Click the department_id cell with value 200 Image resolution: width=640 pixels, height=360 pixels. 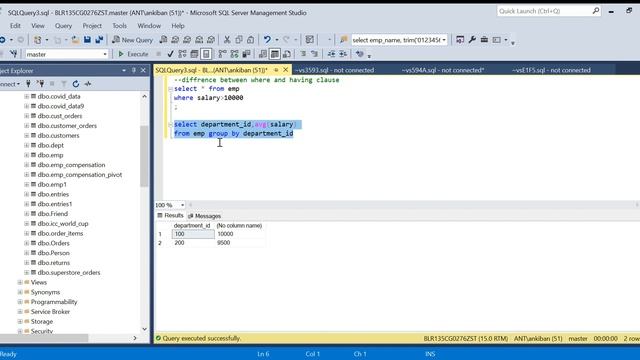tap(193, 243)
